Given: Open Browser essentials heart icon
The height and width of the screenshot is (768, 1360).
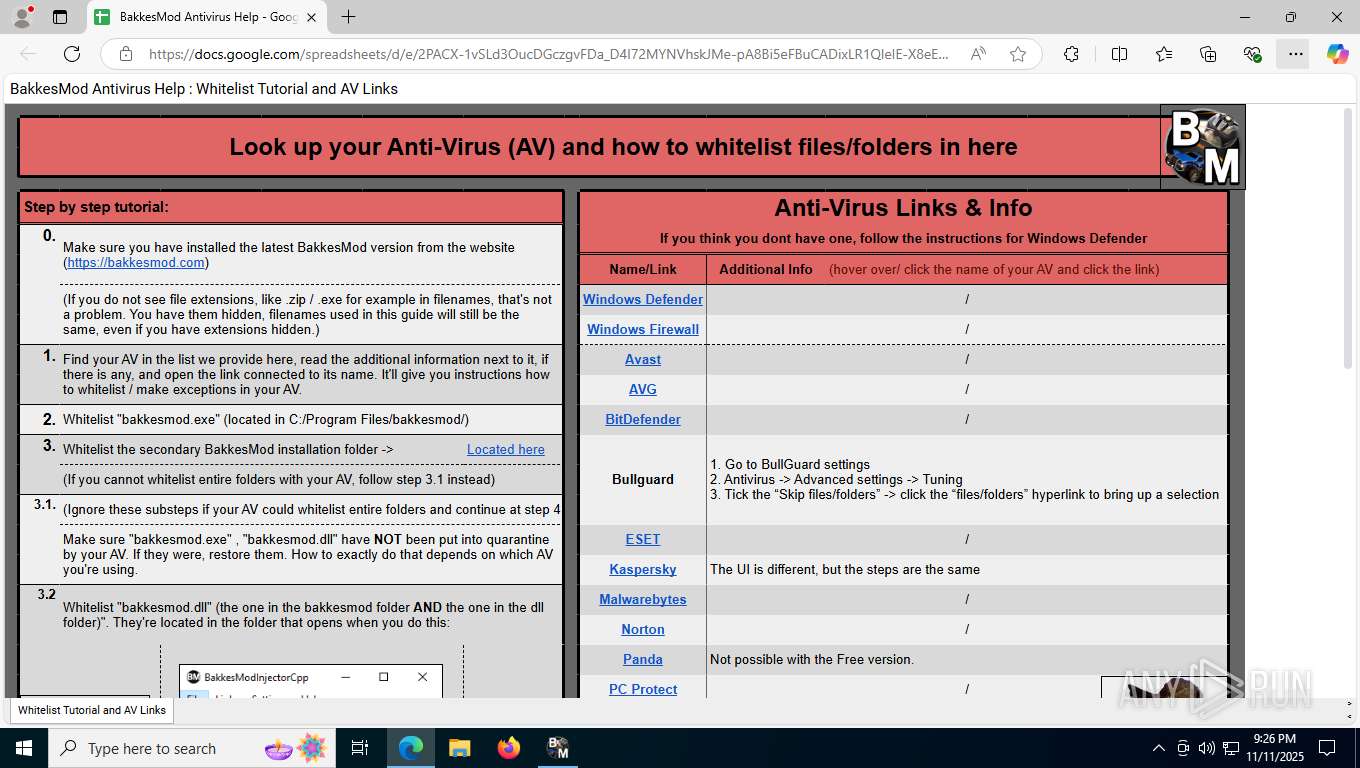Looking at the screenshot, I should [x=1252, y=54].
